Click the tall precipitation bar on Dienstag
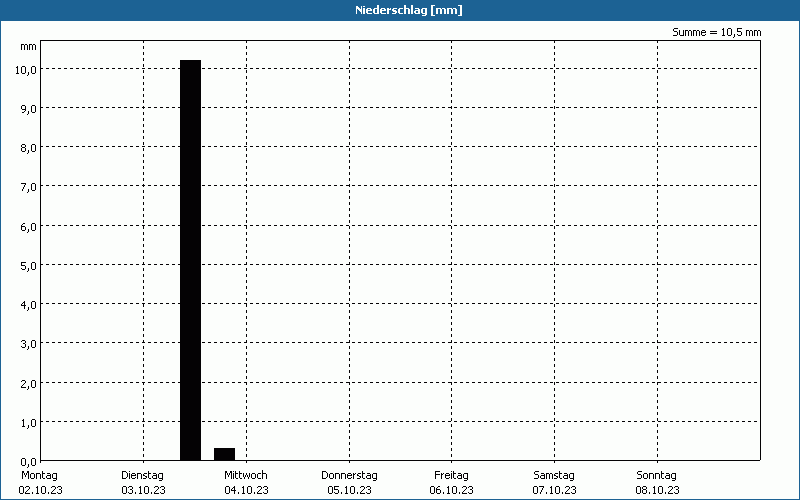This screenshot has height=500, width=800. 191,260
